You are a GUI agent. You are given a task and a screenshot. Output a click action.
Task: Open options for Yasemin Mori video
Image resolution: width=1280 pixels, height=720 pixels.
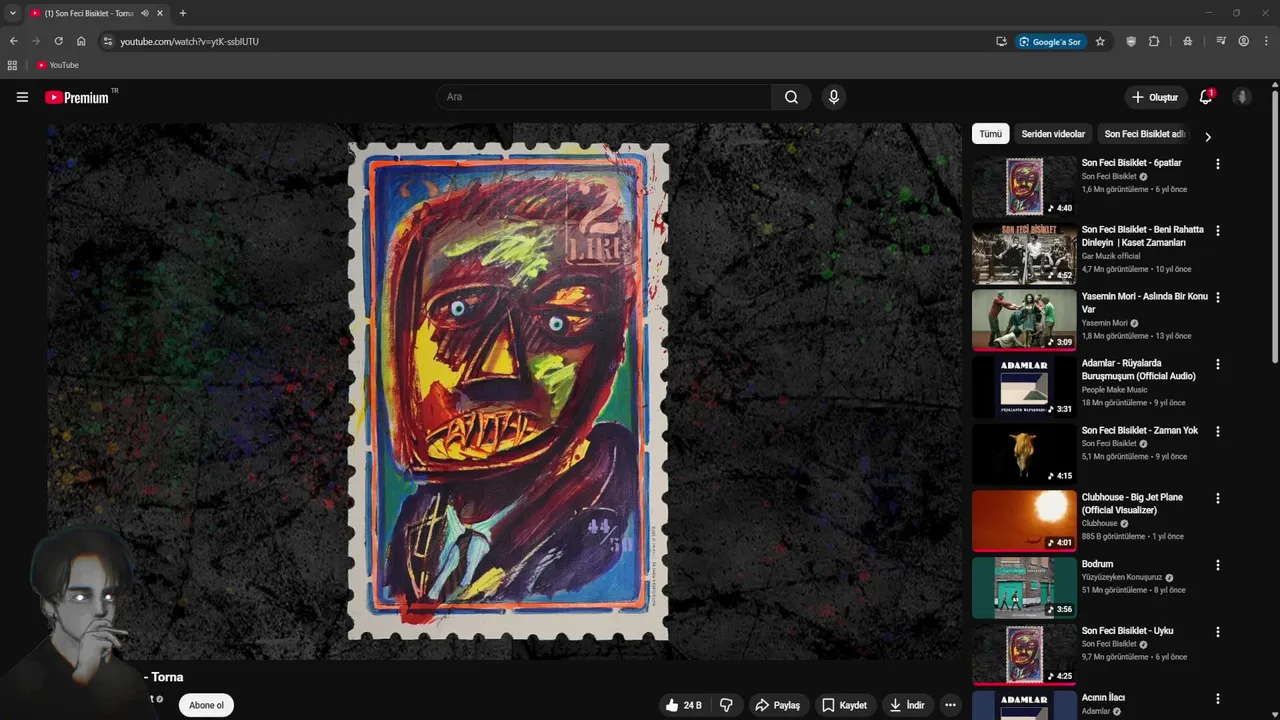(x=1217, y=298)
